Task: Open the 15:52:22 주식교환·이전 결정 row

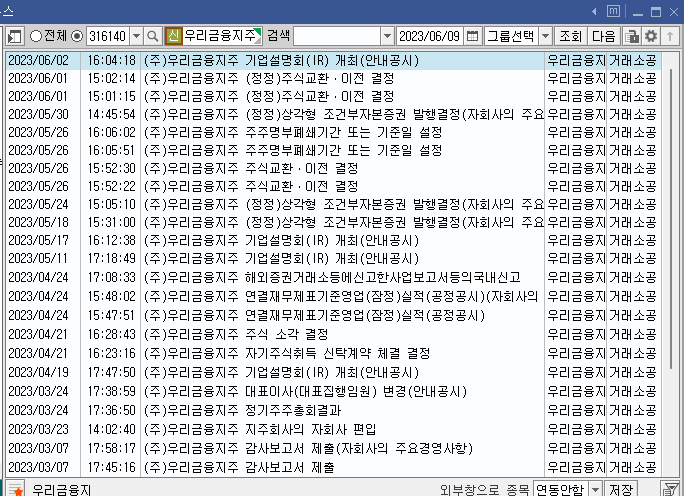Action: click(x=333, y=186)
